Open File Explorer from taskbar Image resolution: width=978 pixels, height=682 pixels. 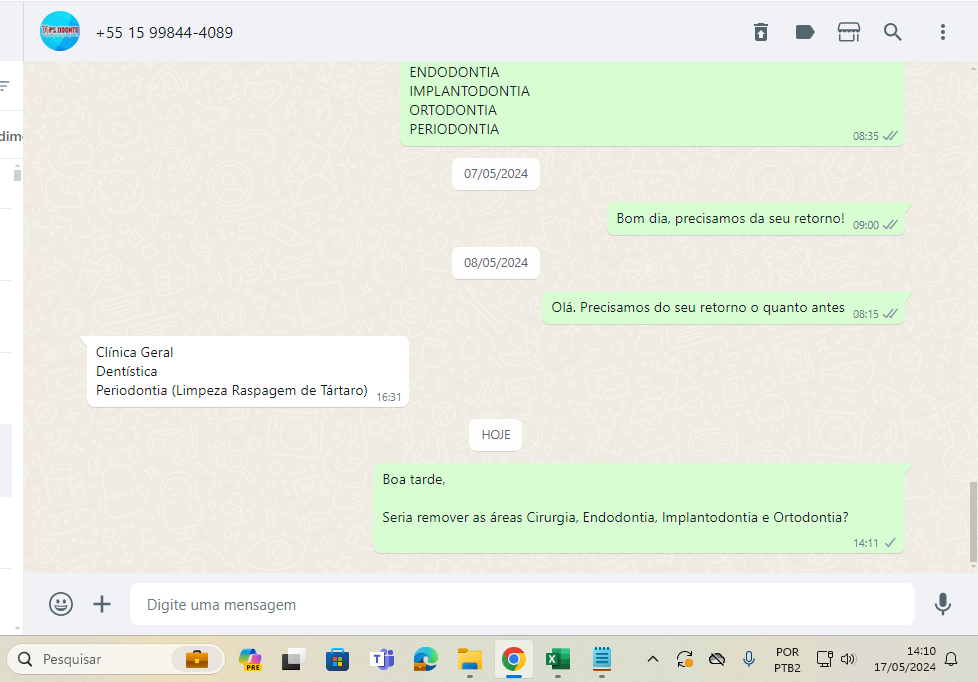point(470,660)
